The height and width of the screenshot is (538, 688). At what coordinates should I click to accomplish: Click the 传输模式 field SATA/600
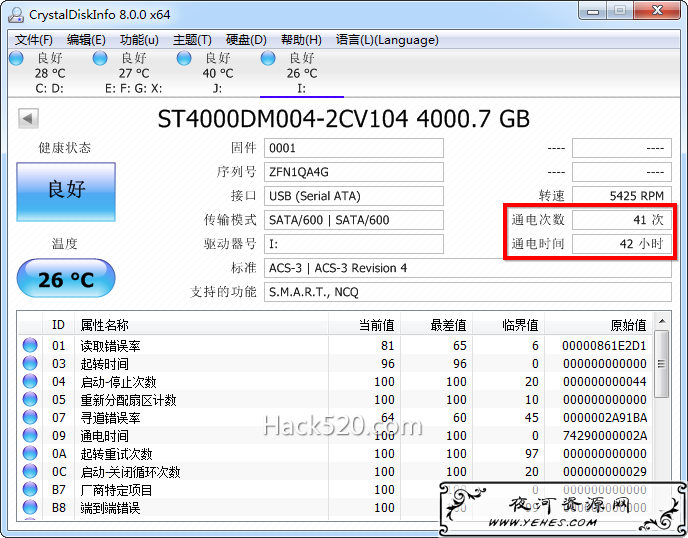click(x=354, y=220)
